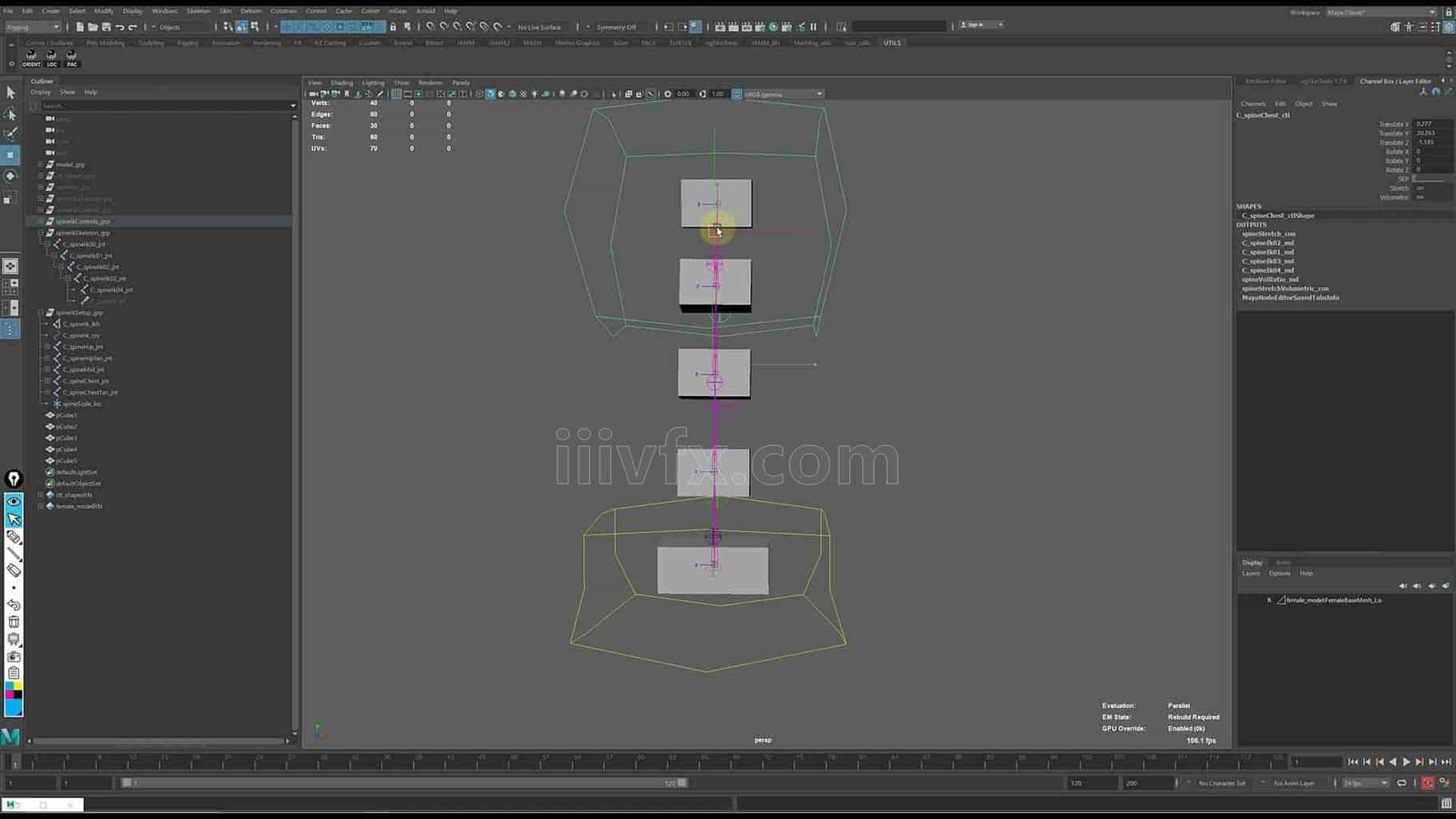The image size is (1456, 819).
Task: Activate the Rotate tool in the toolbox
Action: 10,176
